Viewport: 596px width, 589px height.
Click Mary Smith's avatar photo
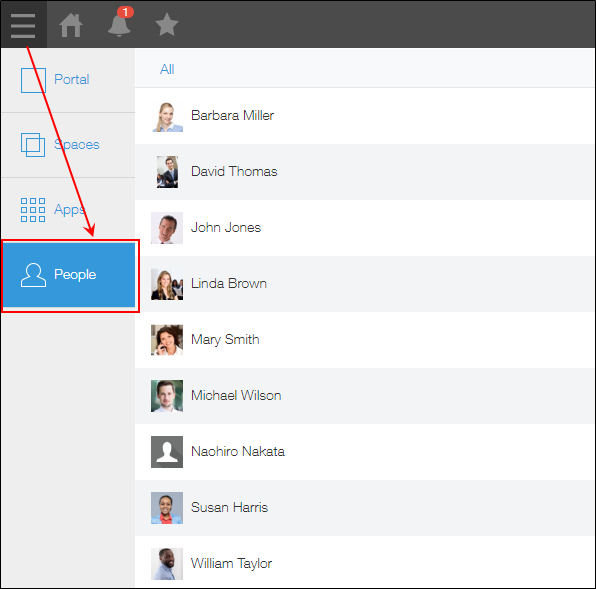167,340
